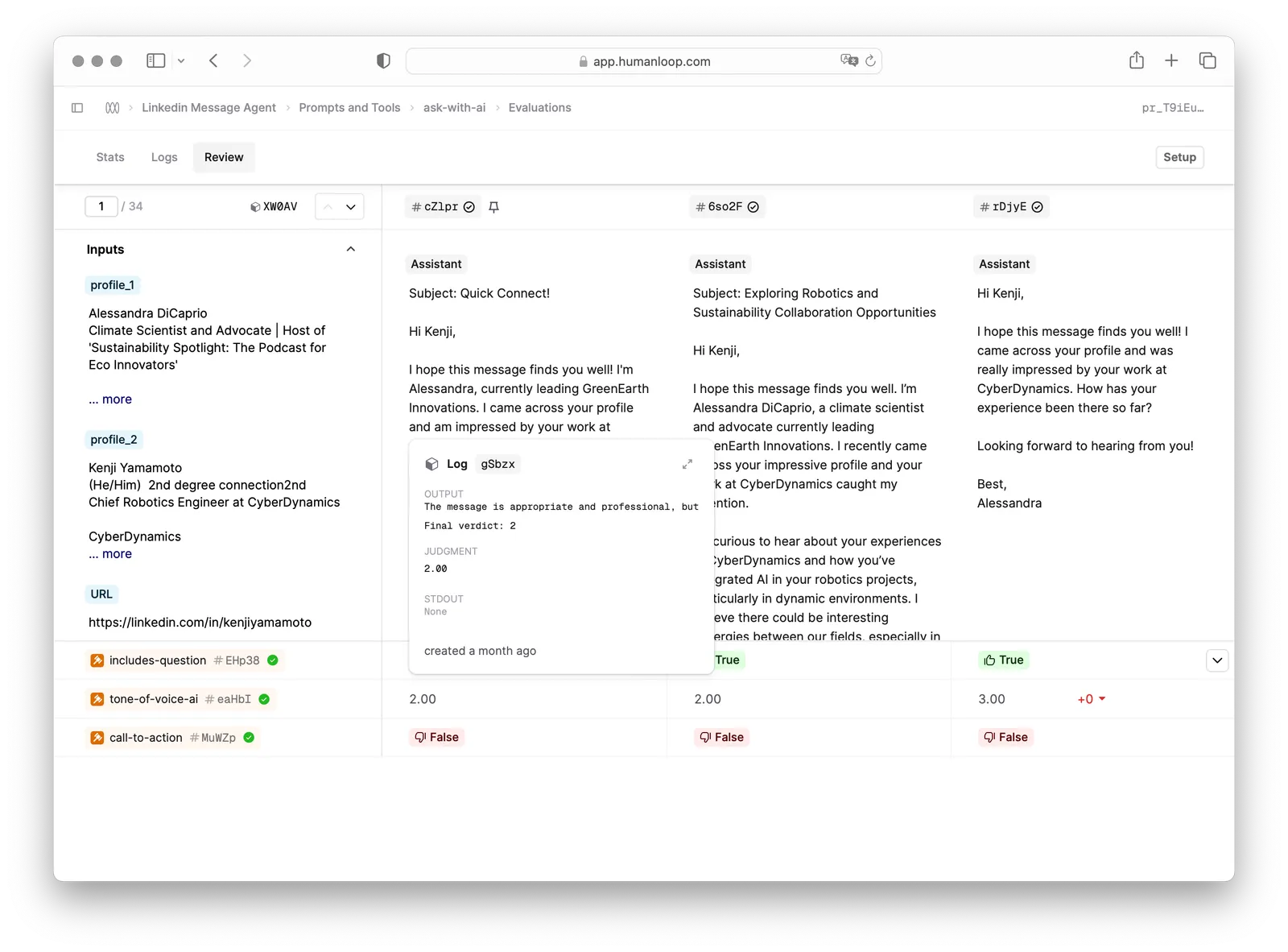This screenshot has width=1288, height=952.
Task: Click the True badge under rDjyE
Action: coord(1004,660)
